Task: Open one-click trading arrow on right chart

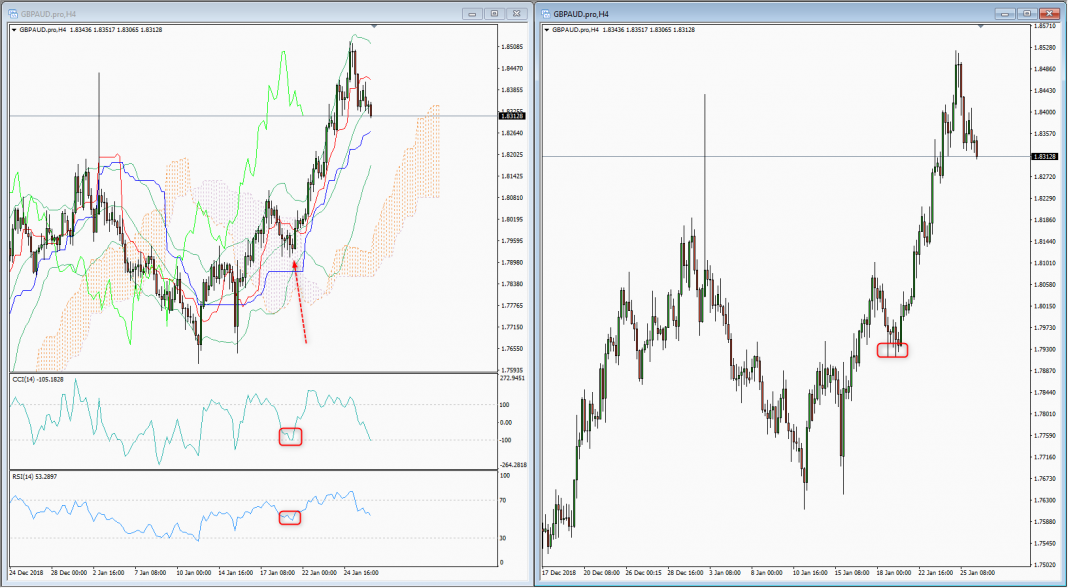Action: pyautogui.click(x=547, y=30)
